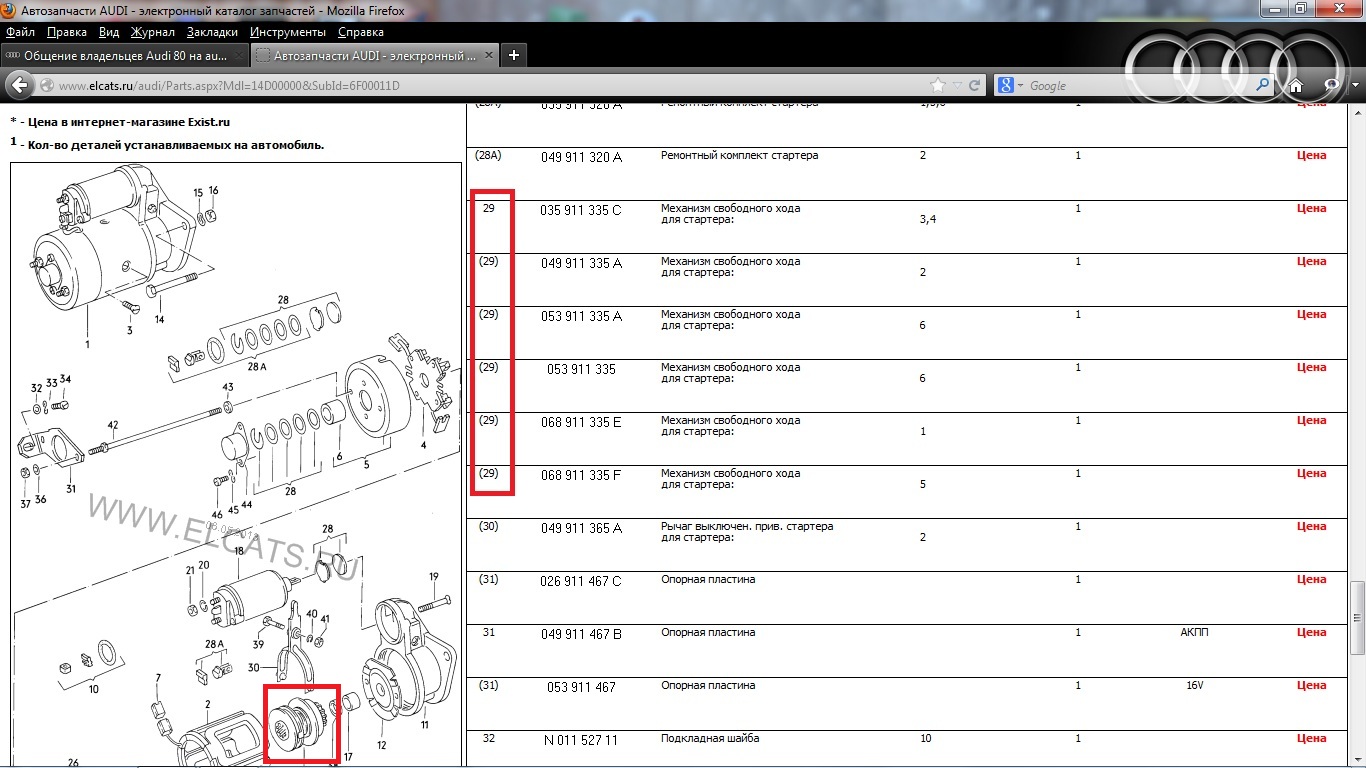The height and width of the screenshot is (768, 1366).
Task: Click the АКПП note for 049 911 467 B
Action: pos(1194,633)
